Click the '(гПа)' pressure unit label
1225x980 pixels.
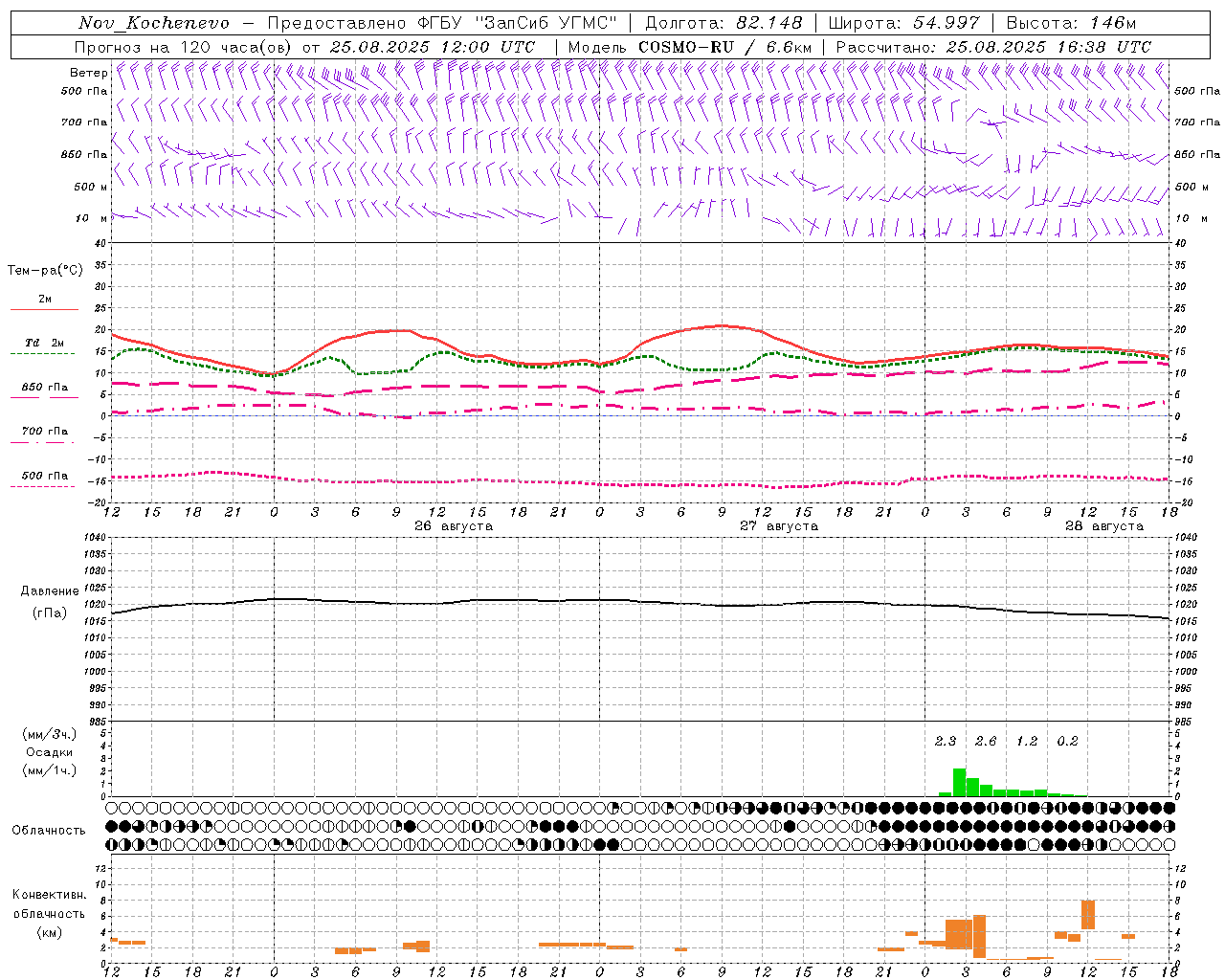click(x=50, y=612)
